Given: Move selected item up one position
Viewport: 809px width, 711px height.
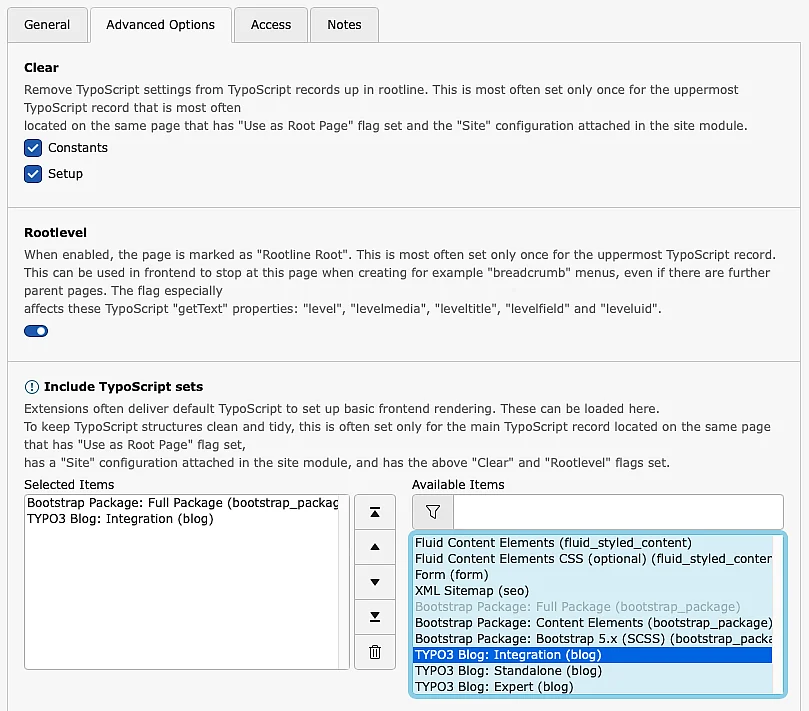Looking at the screenshot, I should point(375,547).
